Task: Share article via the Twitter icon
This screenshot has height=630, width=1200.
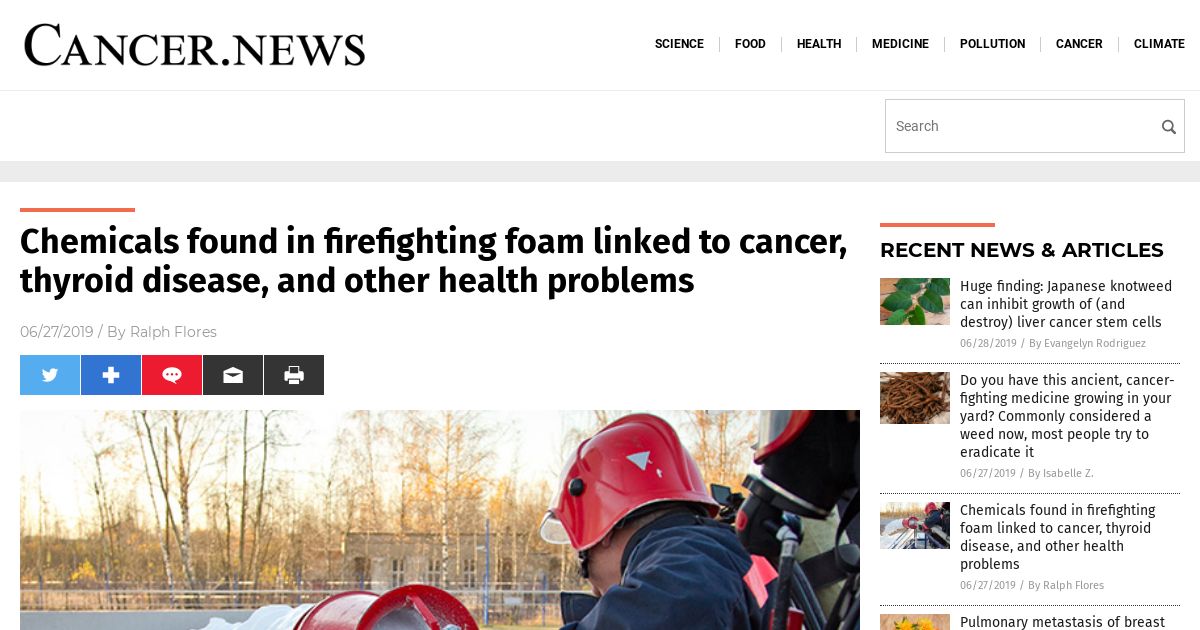Action: (x=50, y=375)
